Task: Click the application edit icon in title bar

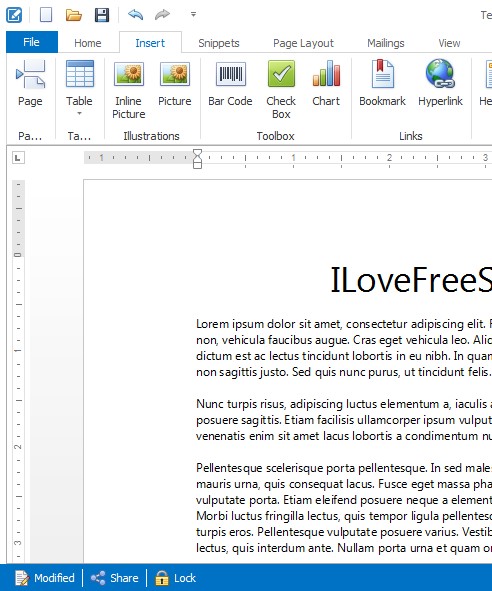Action: (x=14, y=15)
